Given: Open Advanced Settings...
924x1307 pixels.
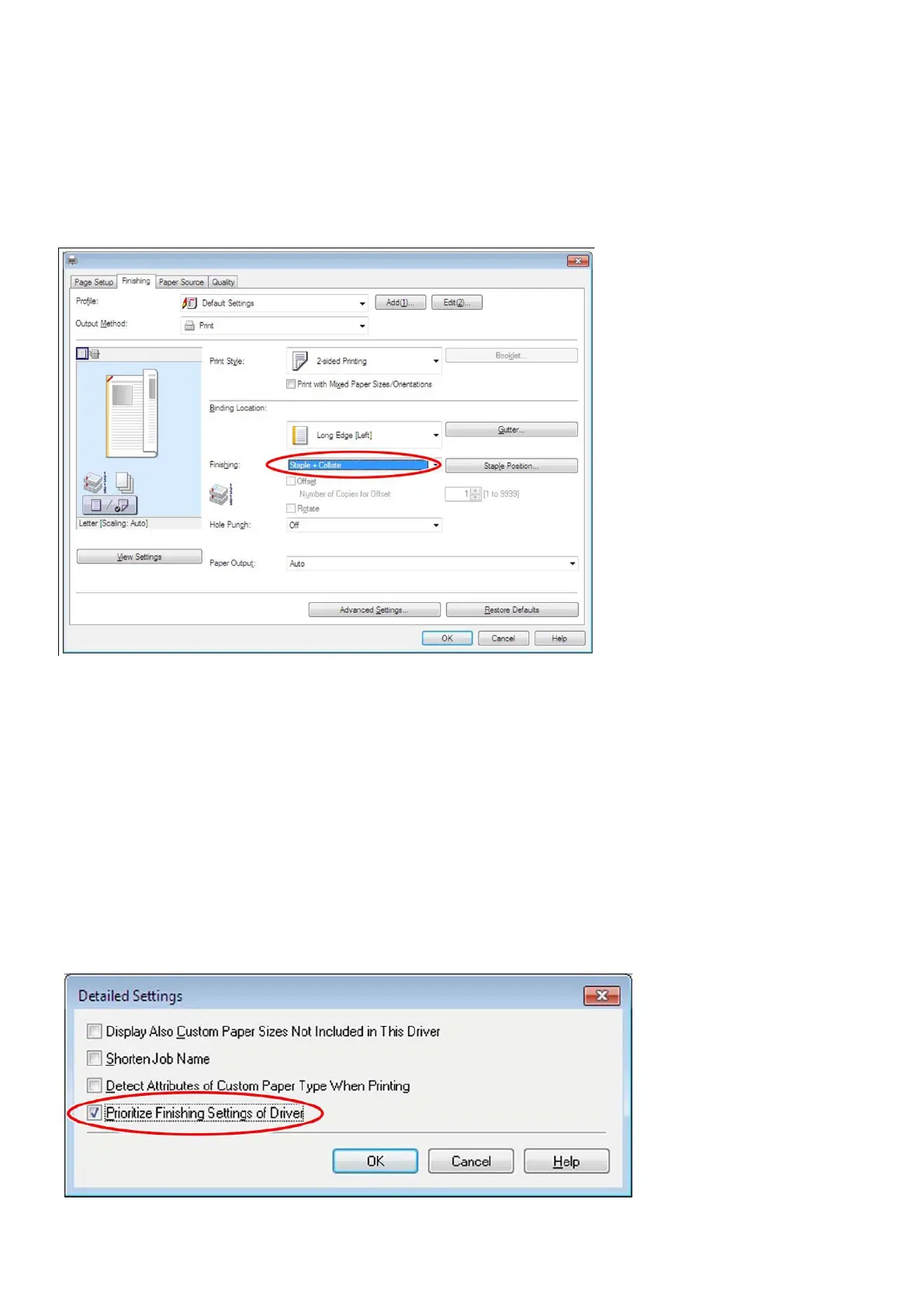Looking at the screenshot, I should pyautogui.click(x=374, y=610).
